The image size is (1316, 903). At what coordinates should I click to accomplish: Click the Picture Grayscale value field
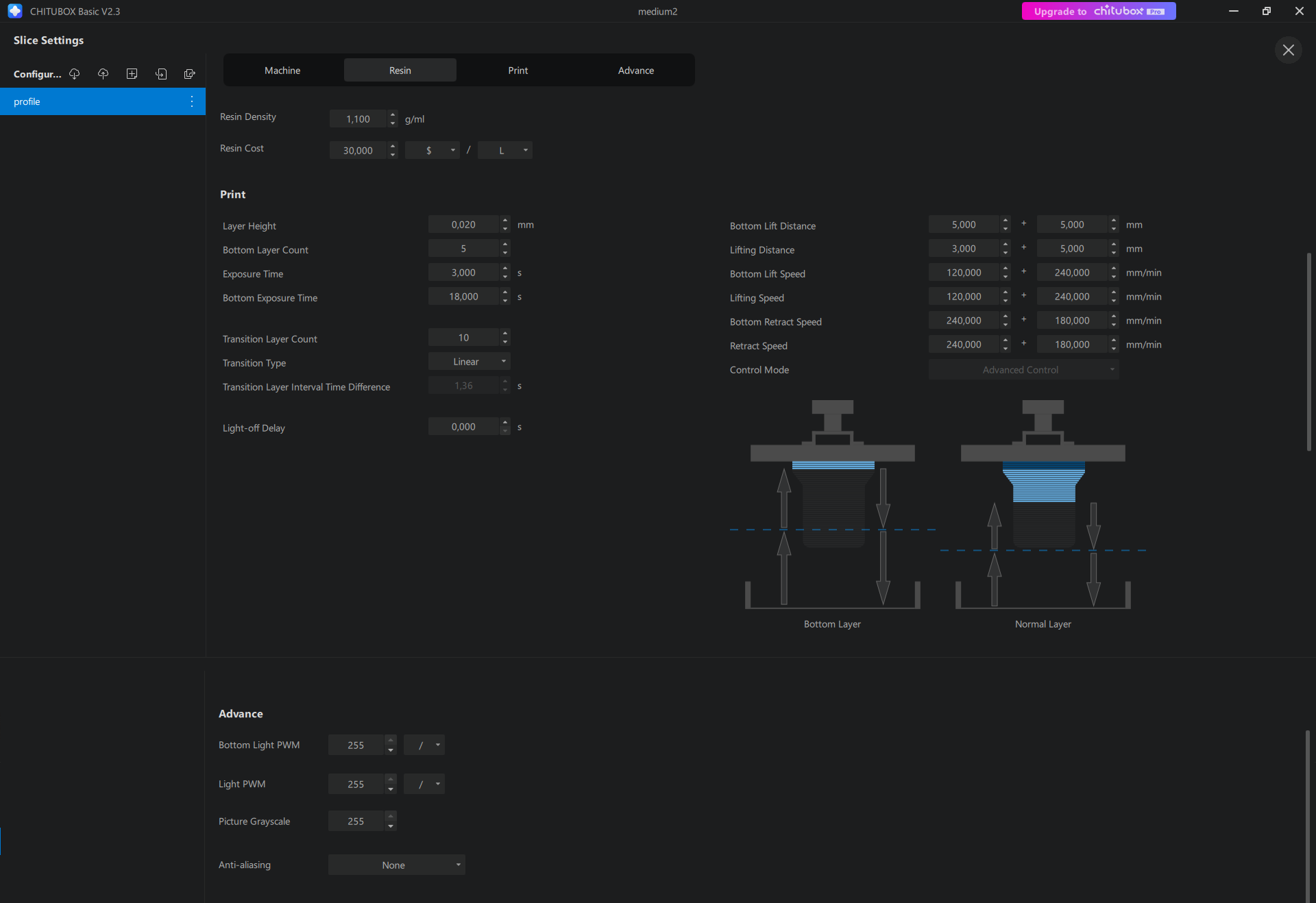tap(356, 821)
